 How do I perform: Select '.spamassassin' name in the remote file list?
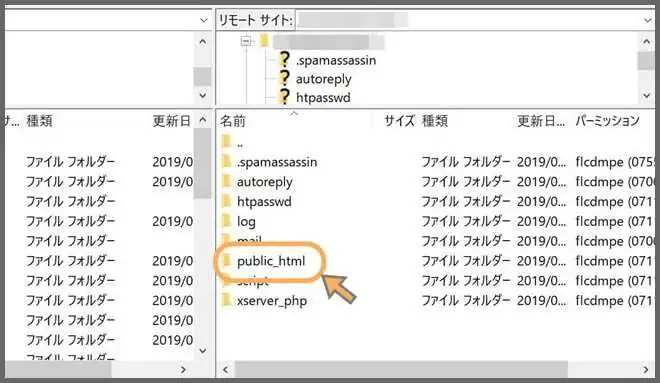pyautogui.click(x=277, y=162)
